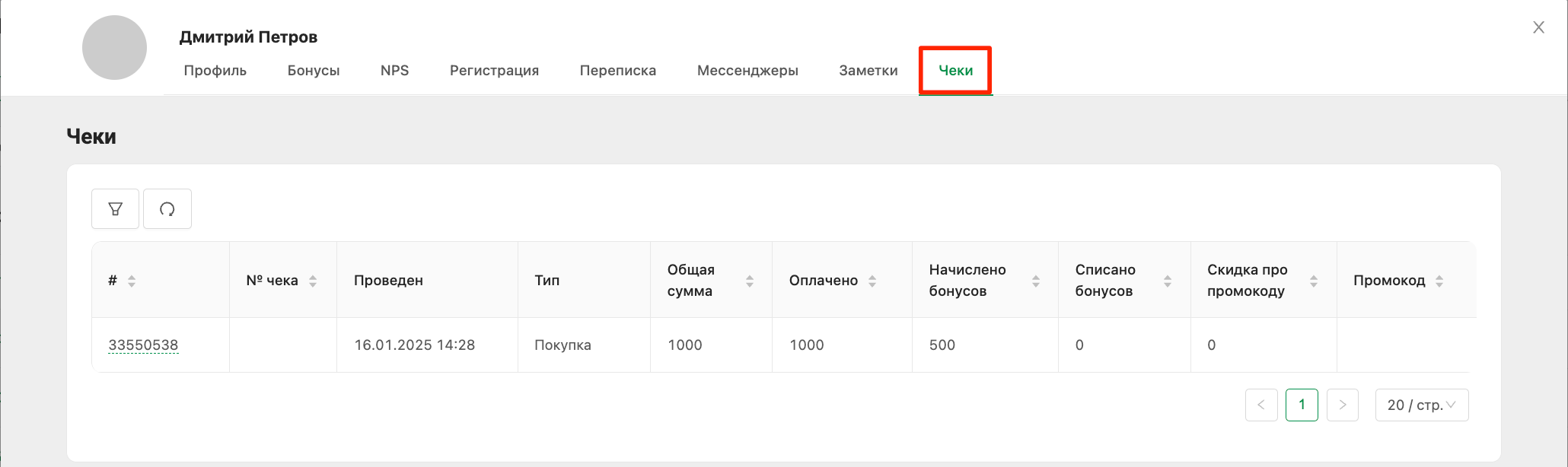This screenshot has width=1568, height=467.
Task: Go to next page arrow
Action: coord(1343,405)
